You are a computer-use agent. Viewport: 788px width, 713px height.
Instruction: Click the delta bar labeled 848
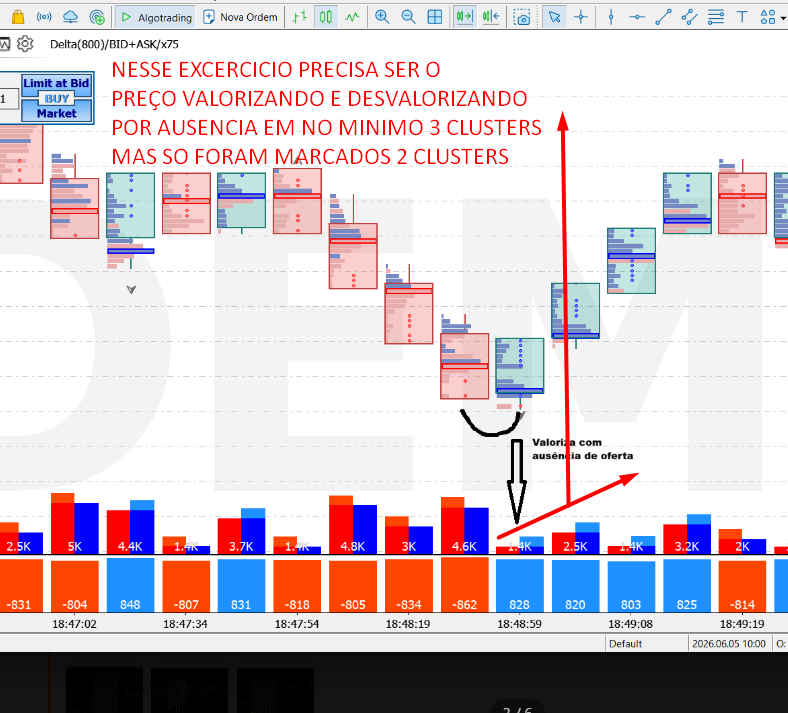point(130,585)
